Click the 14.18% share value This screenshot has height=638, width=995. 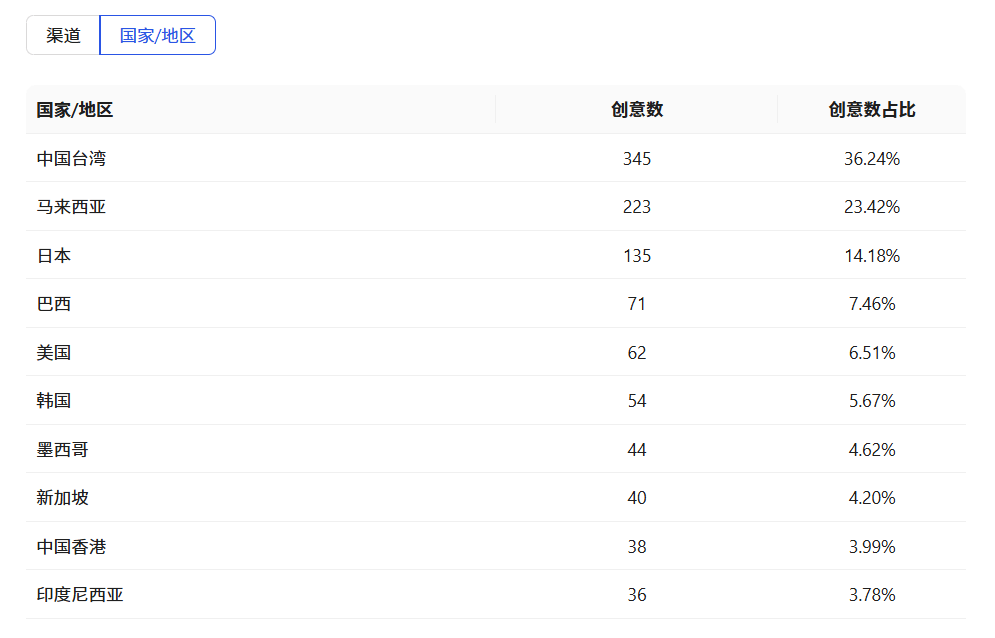click(872, 256)
